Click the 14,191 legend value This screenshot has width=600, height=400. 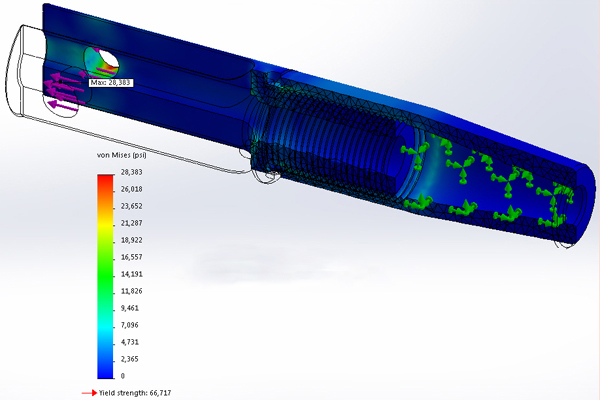[x=130, y=274]
